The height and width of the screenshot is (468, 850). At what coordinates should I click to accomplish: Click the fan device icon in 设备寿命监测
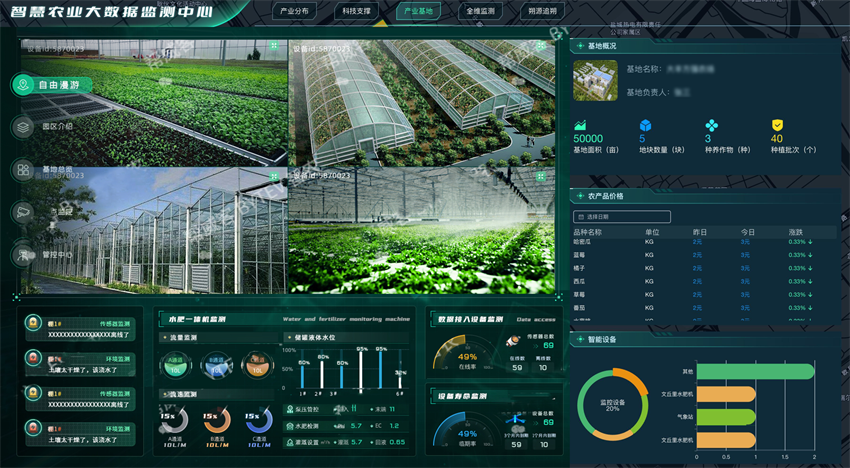[515, 418]
